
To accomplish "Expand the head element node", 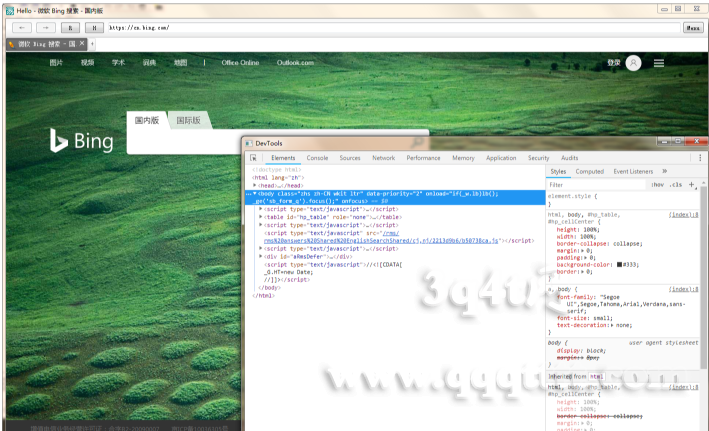I will point(255,185).
